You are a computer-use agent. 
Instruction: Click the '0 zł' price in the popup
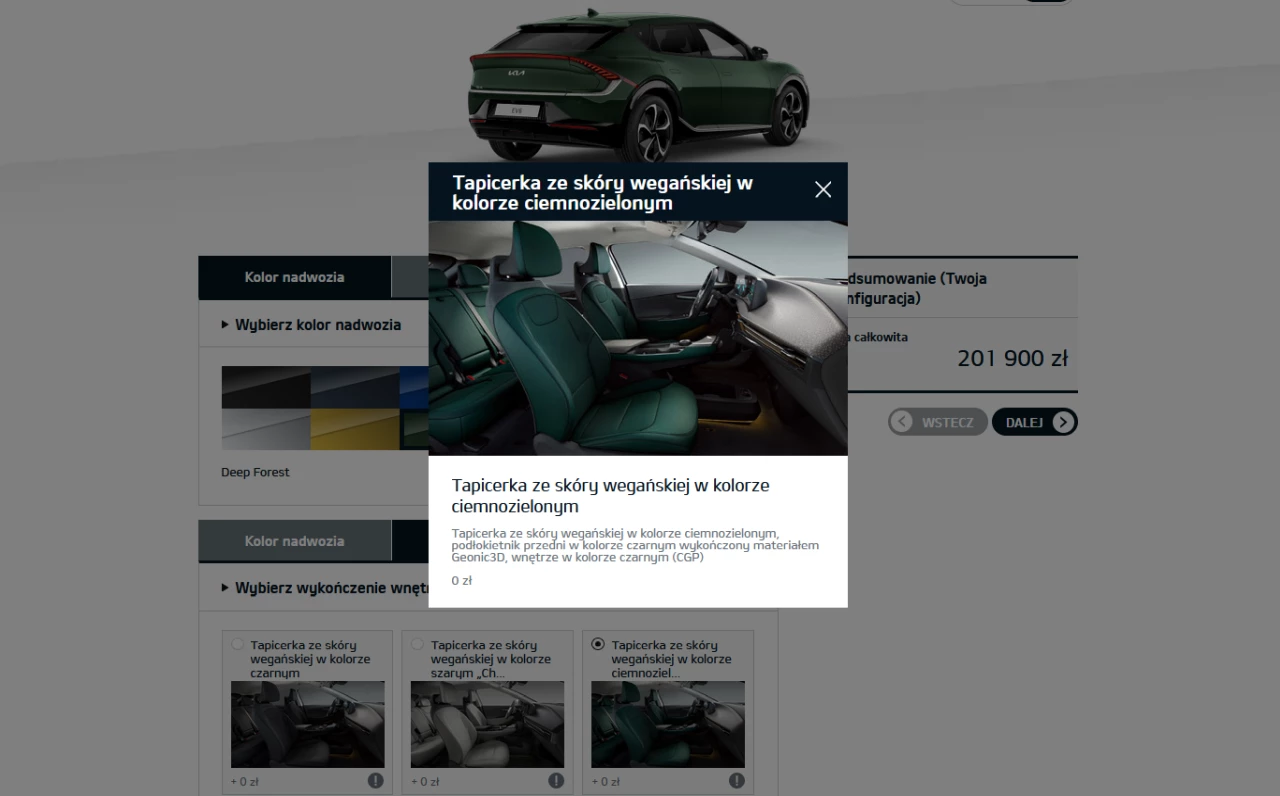pyautogui.click(x=461, y=581)
